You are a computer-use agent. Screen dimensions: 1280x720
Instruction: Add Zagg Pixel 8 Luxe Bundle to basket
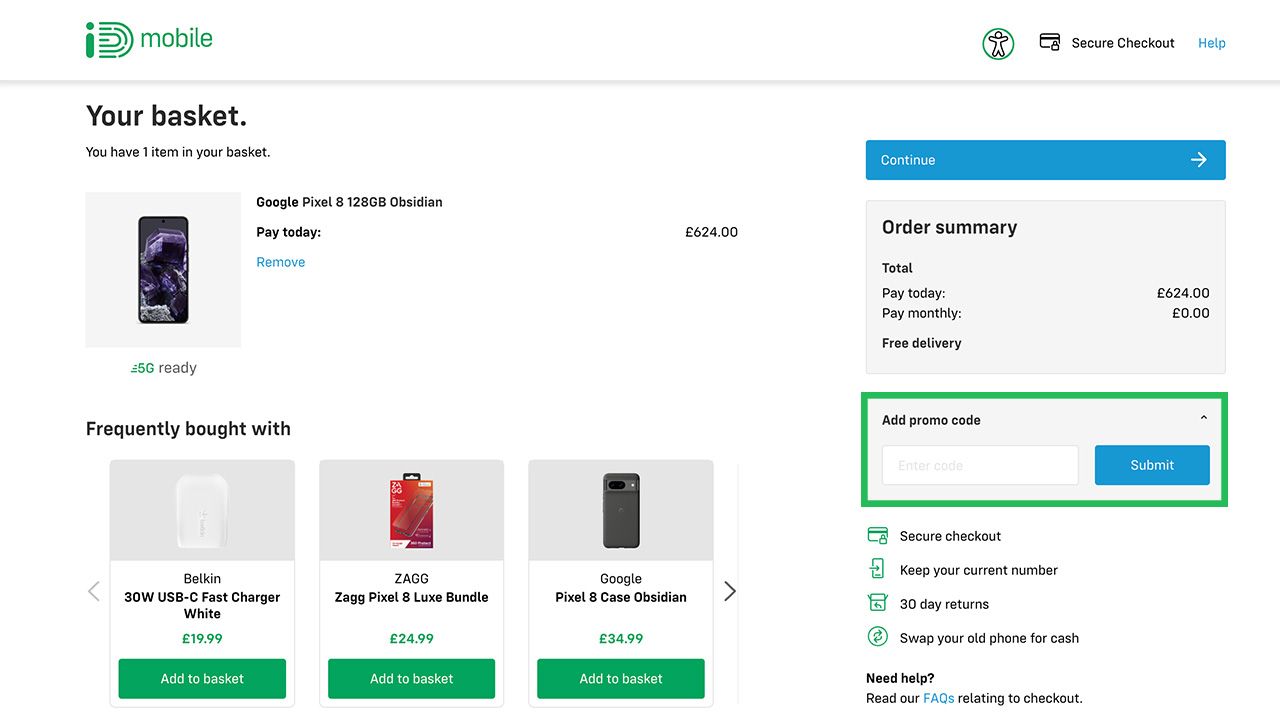(x=411, y=678)
